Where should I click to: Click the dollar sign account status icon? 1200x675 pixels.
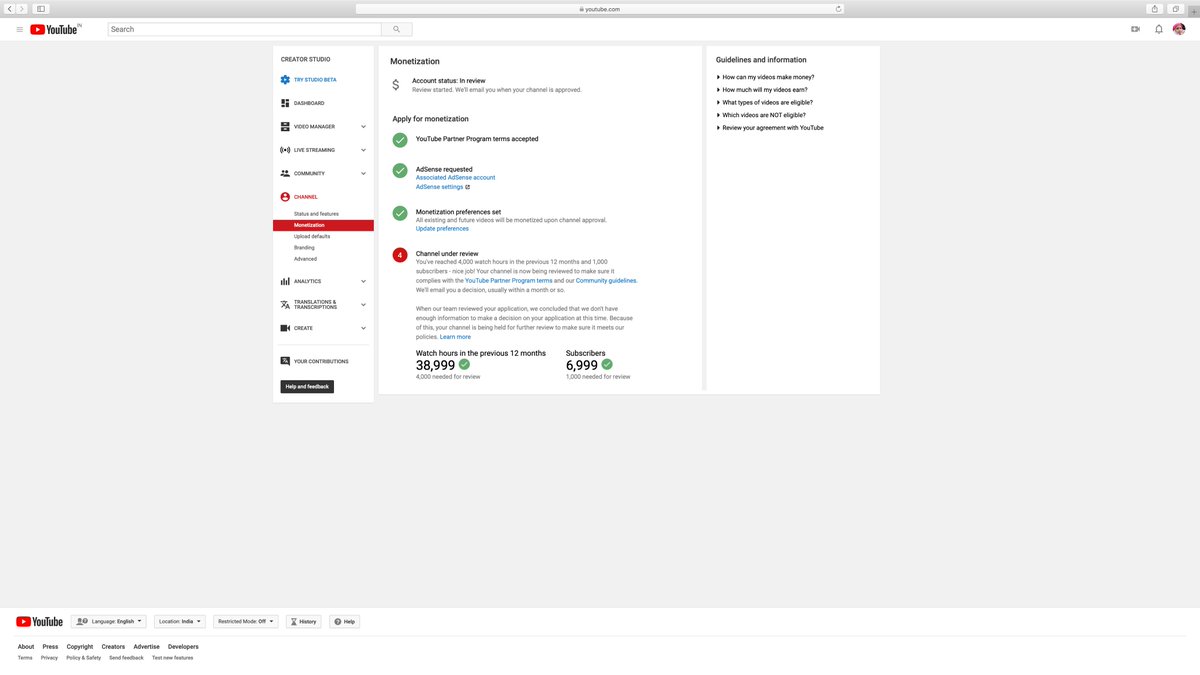pos(396,85)
